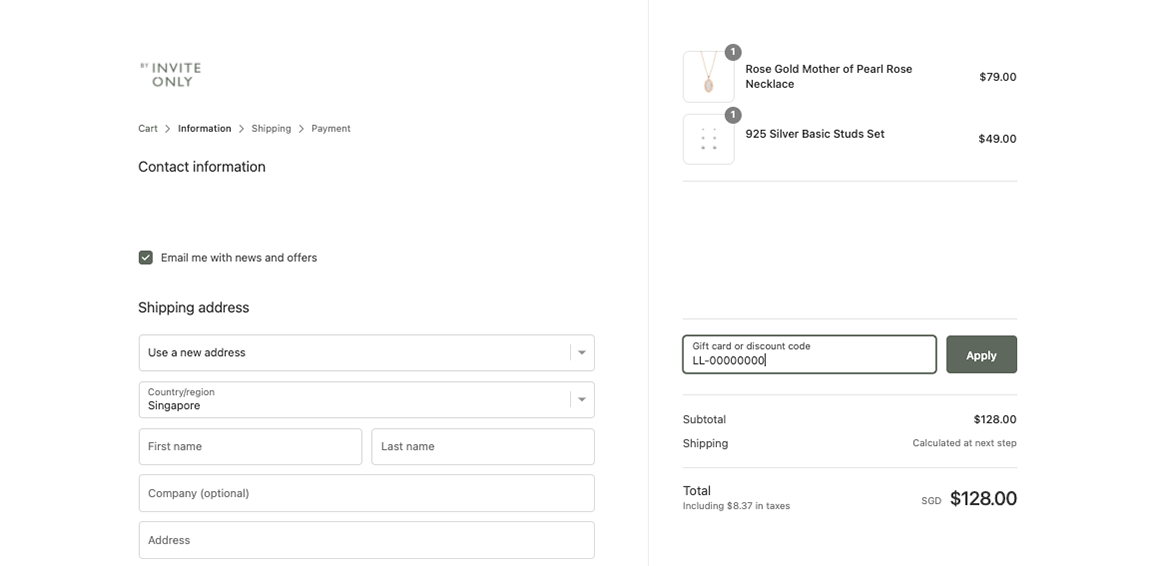The width and height of the screenshot is (1160, 566).
Task: Click the Address input field
Action: pos(367,540)
